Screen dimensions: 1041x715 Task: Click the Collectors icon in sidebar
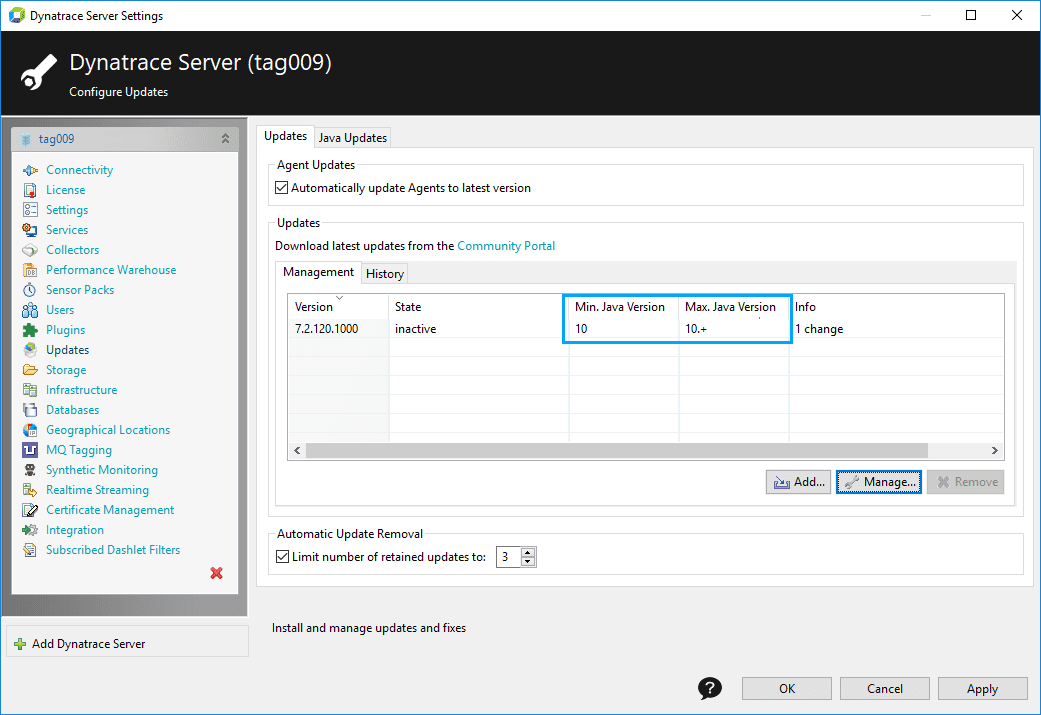coord(30,250)
